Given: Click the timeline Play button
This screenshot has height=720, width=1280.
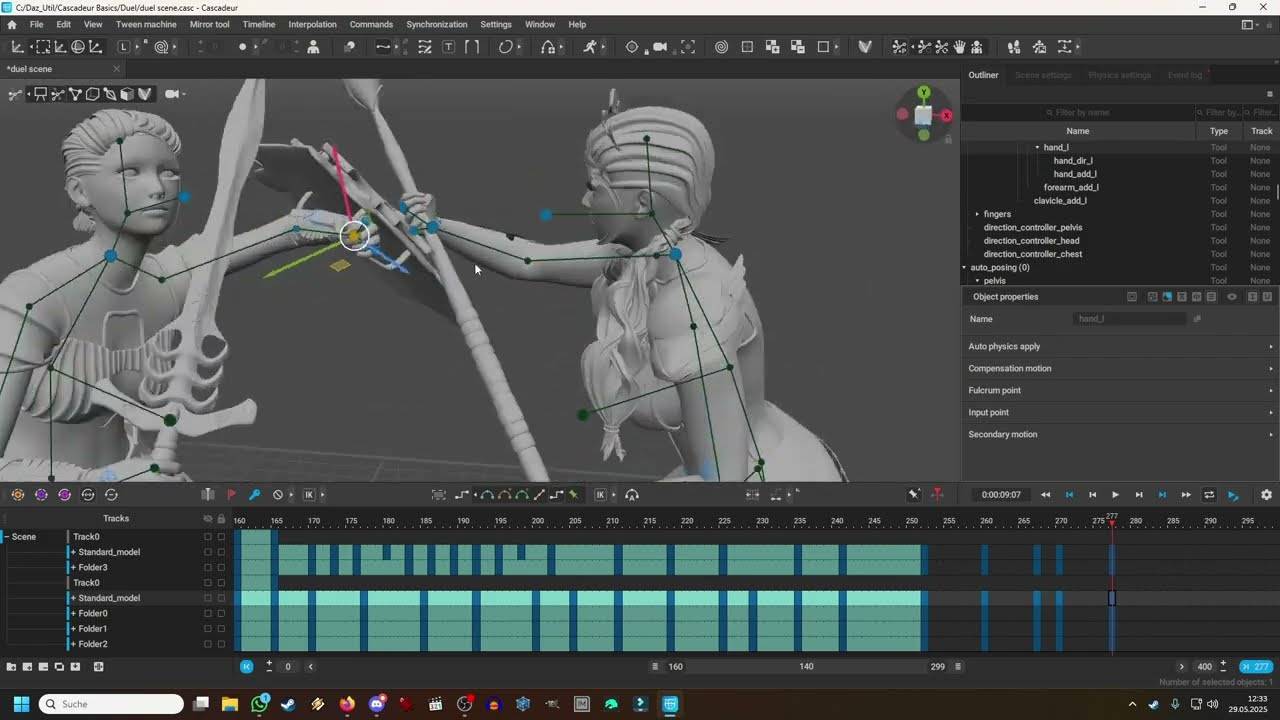Looking at the screenshot, I should pos(1115,495).
